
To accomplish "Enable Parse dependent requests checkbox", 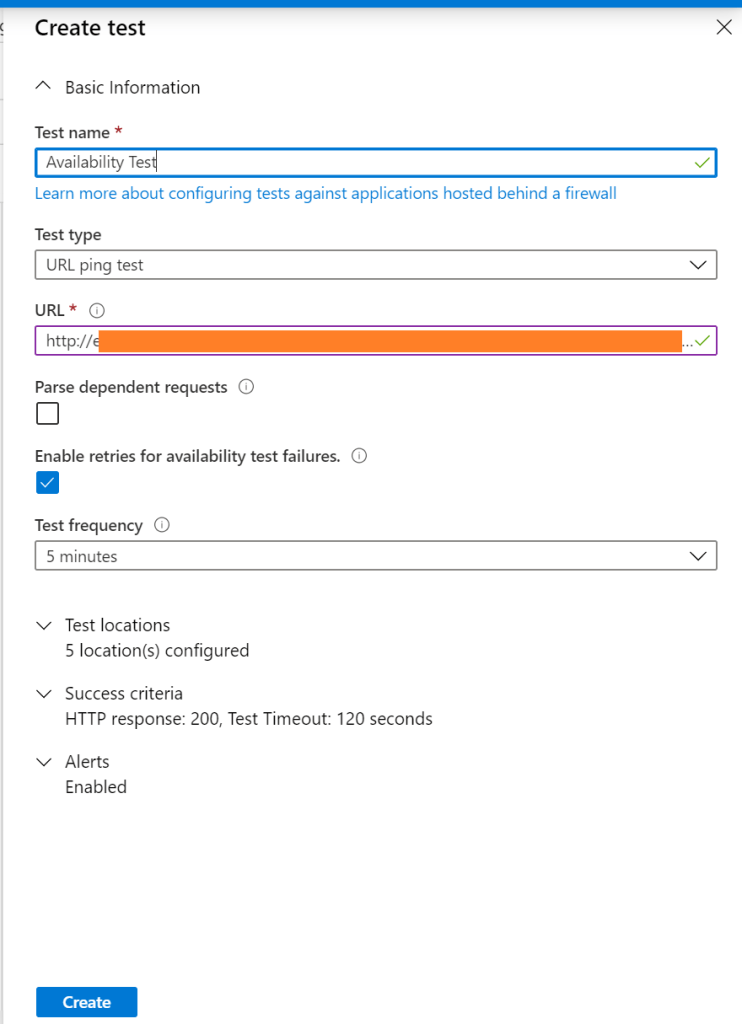I will point(47,413).
